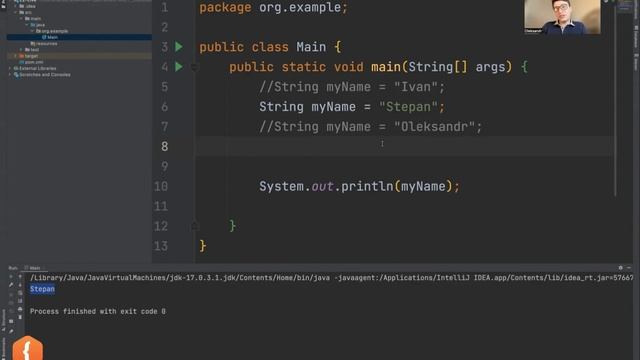Click the Scratches and Consoles label
This screenshot has width=640, height=360.
(45, 75)
